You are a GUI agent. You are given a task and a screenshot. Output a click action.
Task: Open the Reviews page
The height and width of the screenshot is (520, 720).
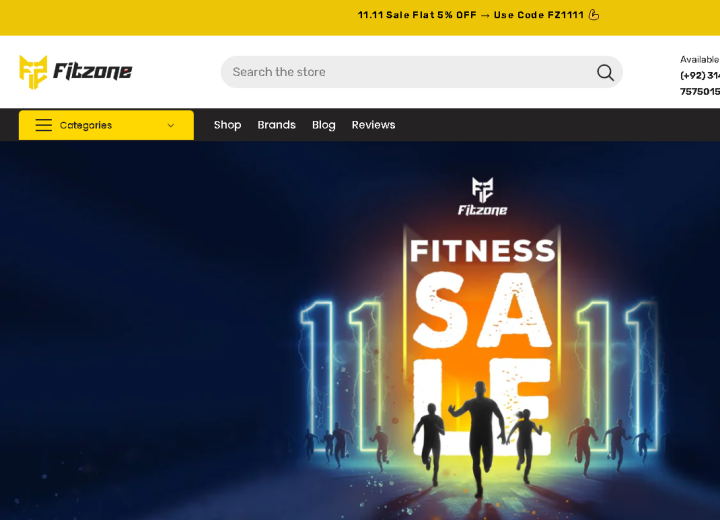pyautogui.click(x=373, y=125)
